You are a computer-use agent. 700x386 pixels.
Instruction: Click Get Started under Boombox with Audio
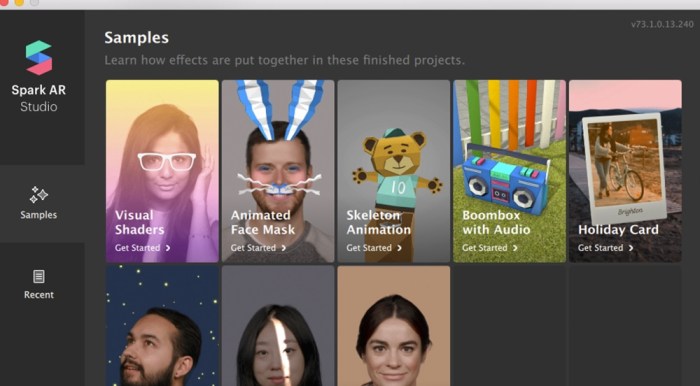pos(490,248)
